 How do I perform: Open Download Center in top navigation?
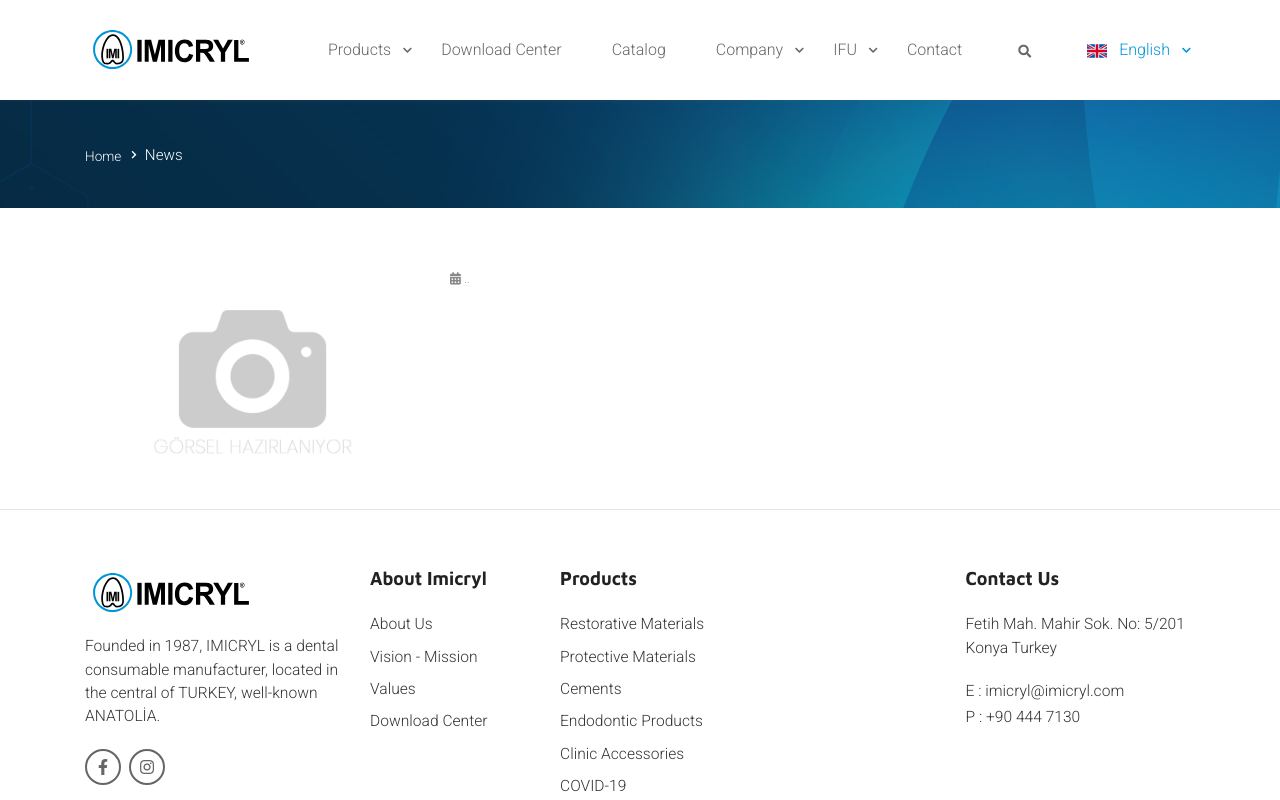(501, 50)
